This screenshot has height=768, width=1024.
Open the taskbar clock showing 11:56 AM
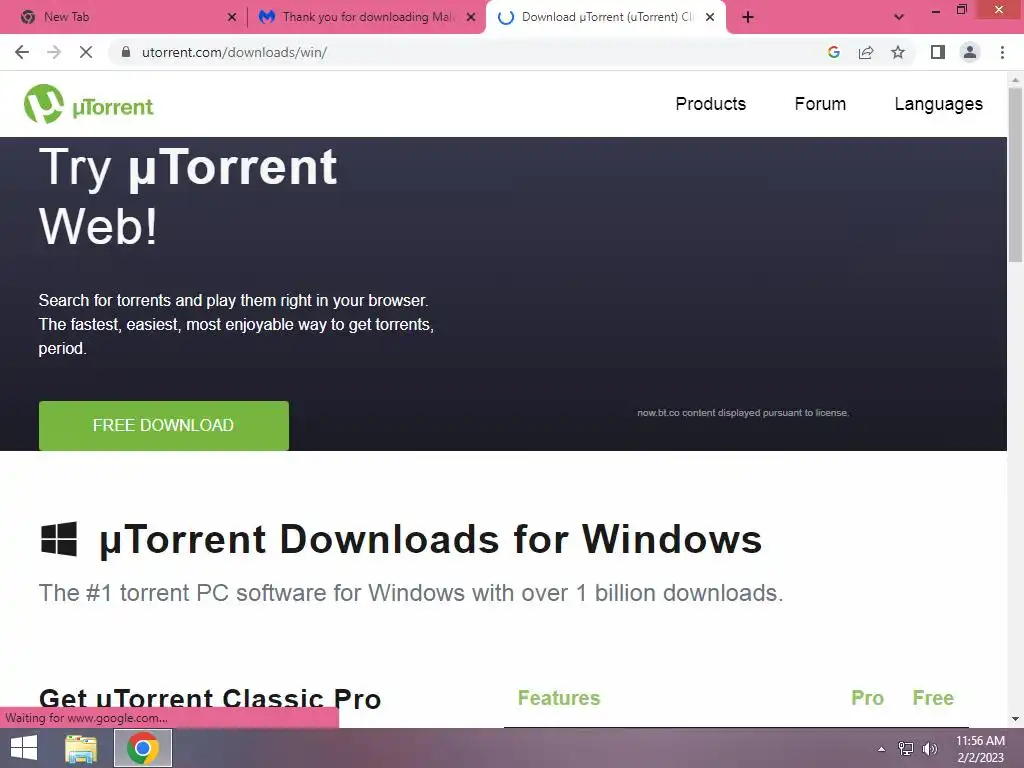[980, 748]
